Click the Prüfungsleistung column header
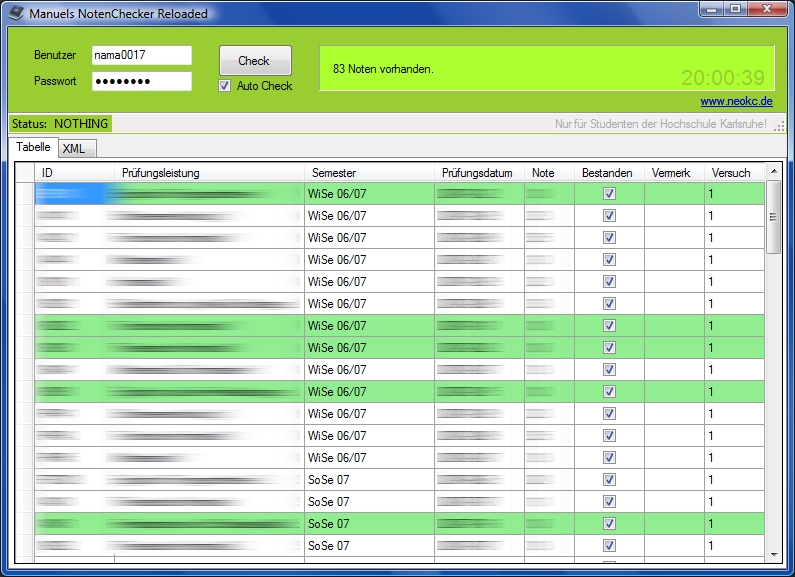 208,173
